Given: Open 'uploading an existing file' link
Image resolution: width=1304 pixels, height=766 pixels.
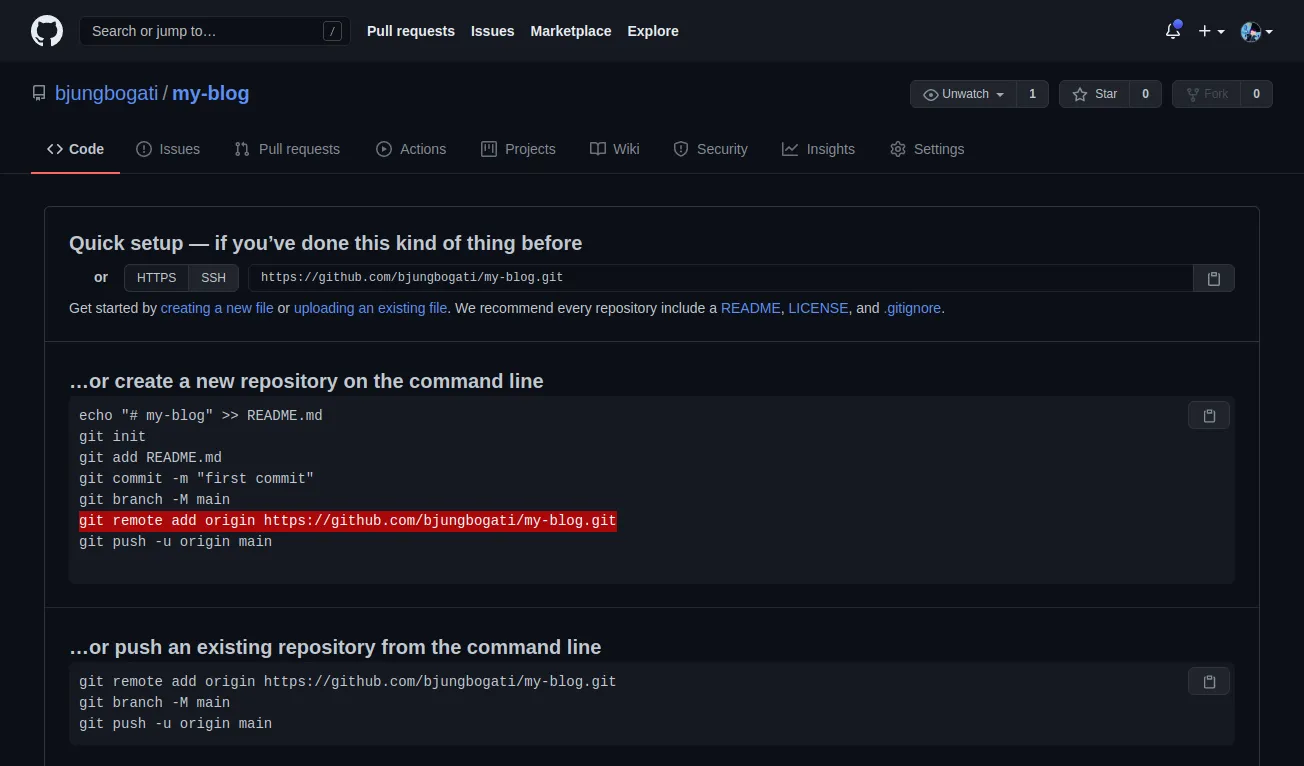Looking at the screenshot, I should [x=370, y=308].
